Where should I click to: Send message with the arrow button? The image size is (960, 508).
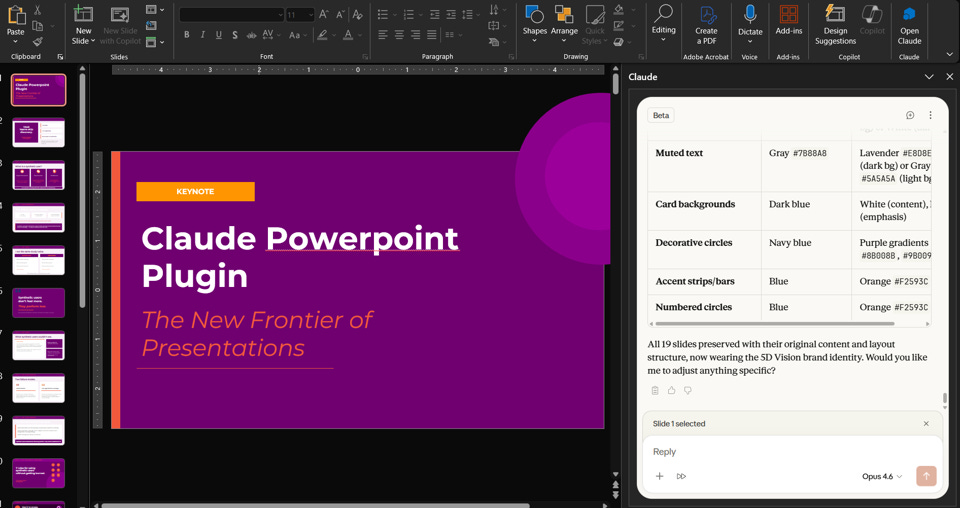click(x=926, y=476)
